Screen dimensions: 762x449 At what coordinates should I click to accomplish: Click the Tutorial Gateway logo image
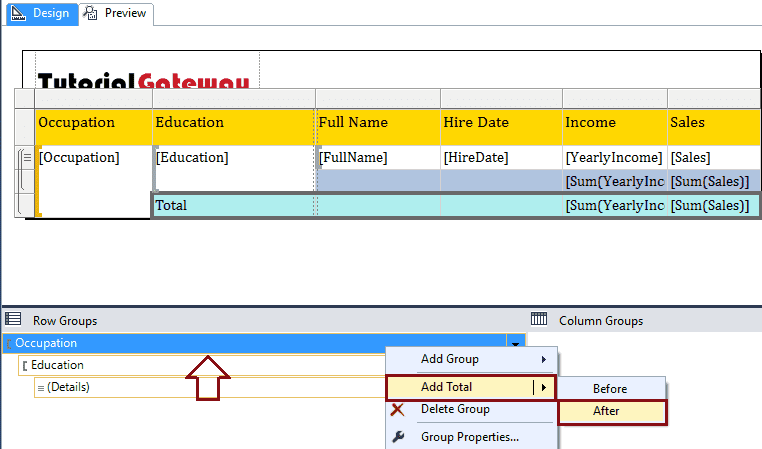pos(144,80)
